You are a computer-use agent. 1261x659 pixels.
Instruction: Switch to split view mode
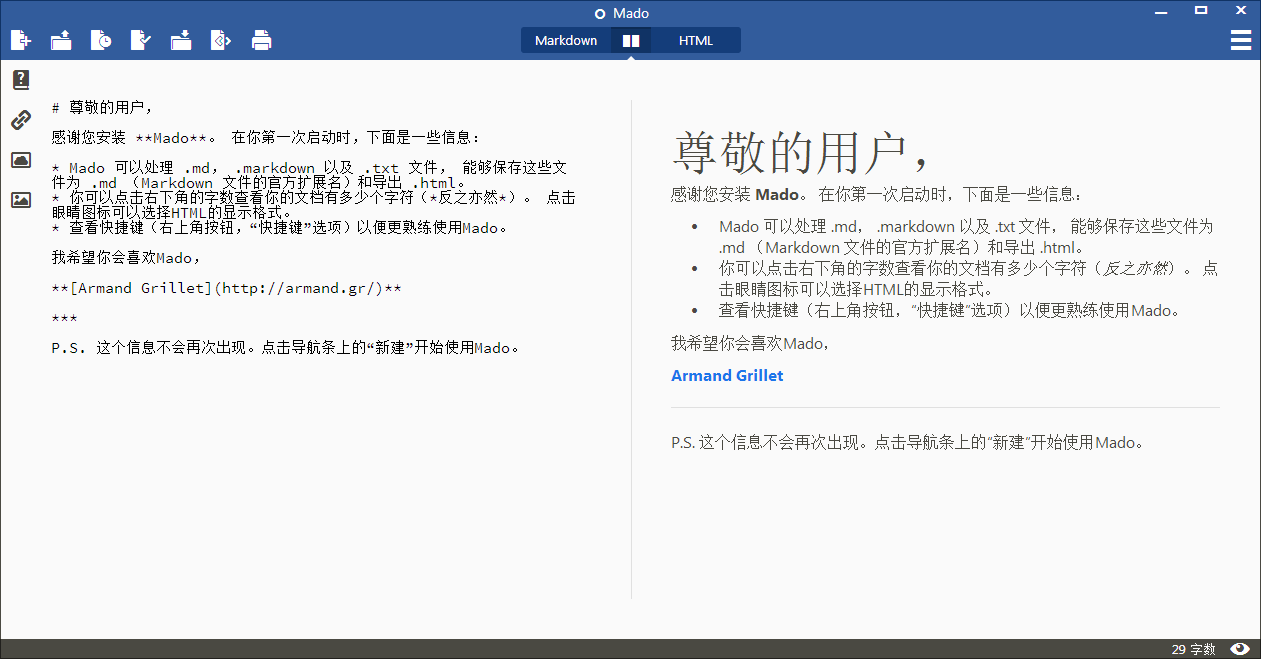pyautogui.click(x=630, y=41)
